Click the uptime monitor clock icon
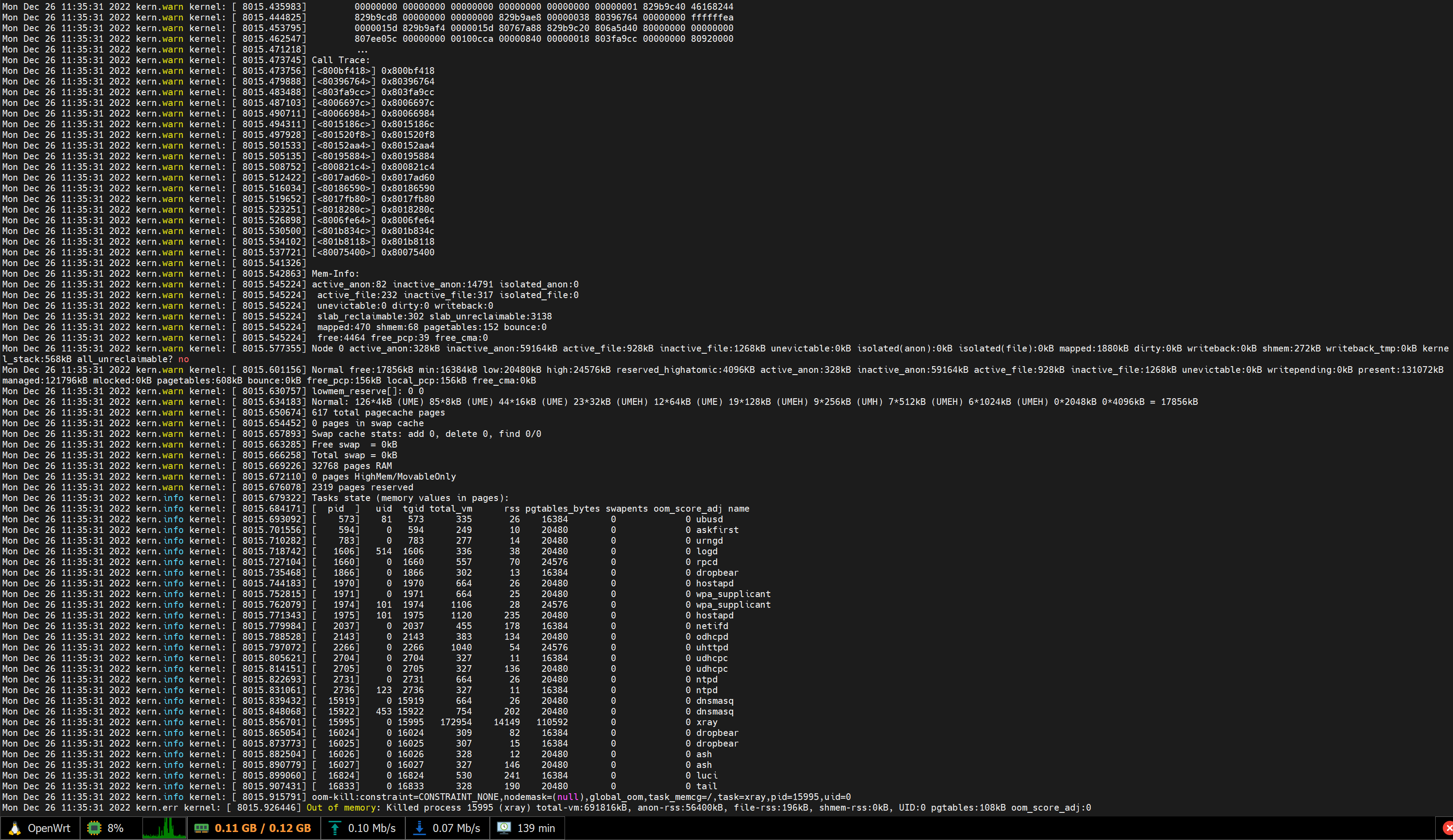Image resolution: width=1453 pixels, height=840 pixels. tap(504, 828)
